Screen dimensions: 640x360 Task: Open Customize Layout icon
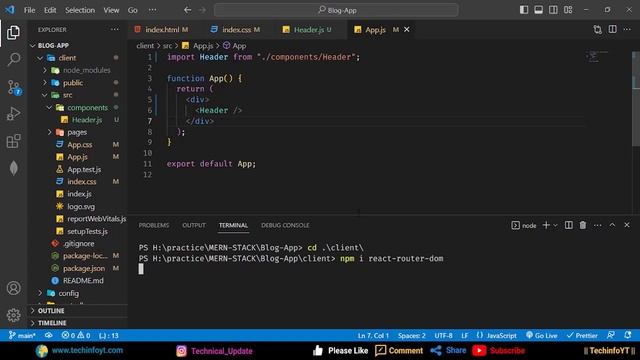pyautogui.click(x=568, y=10)
